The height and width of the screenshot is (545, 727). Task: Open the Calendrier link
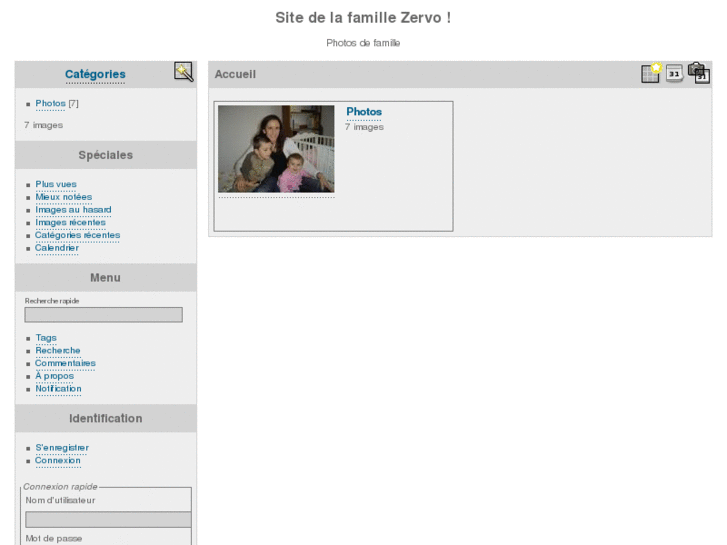click(x=57, y=248)
